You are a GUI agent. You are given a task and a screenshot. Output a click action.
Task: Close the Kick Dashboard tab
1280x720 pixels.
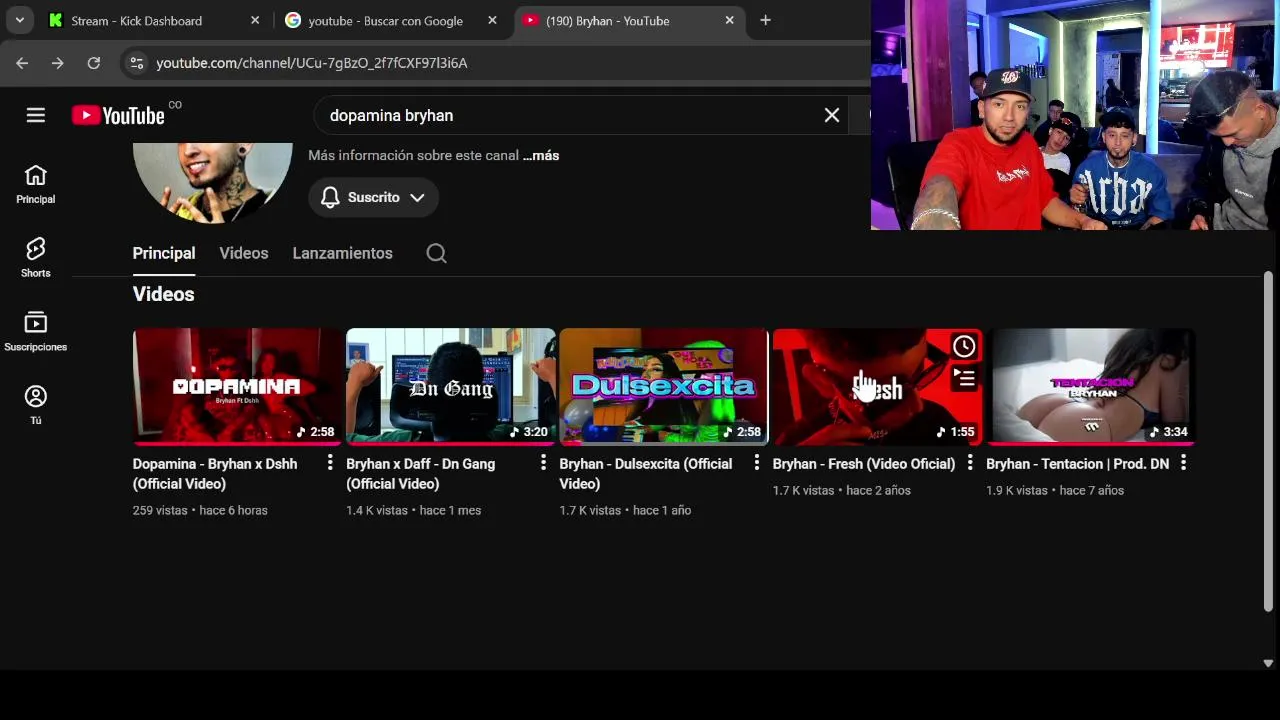[x=255, y=20]
